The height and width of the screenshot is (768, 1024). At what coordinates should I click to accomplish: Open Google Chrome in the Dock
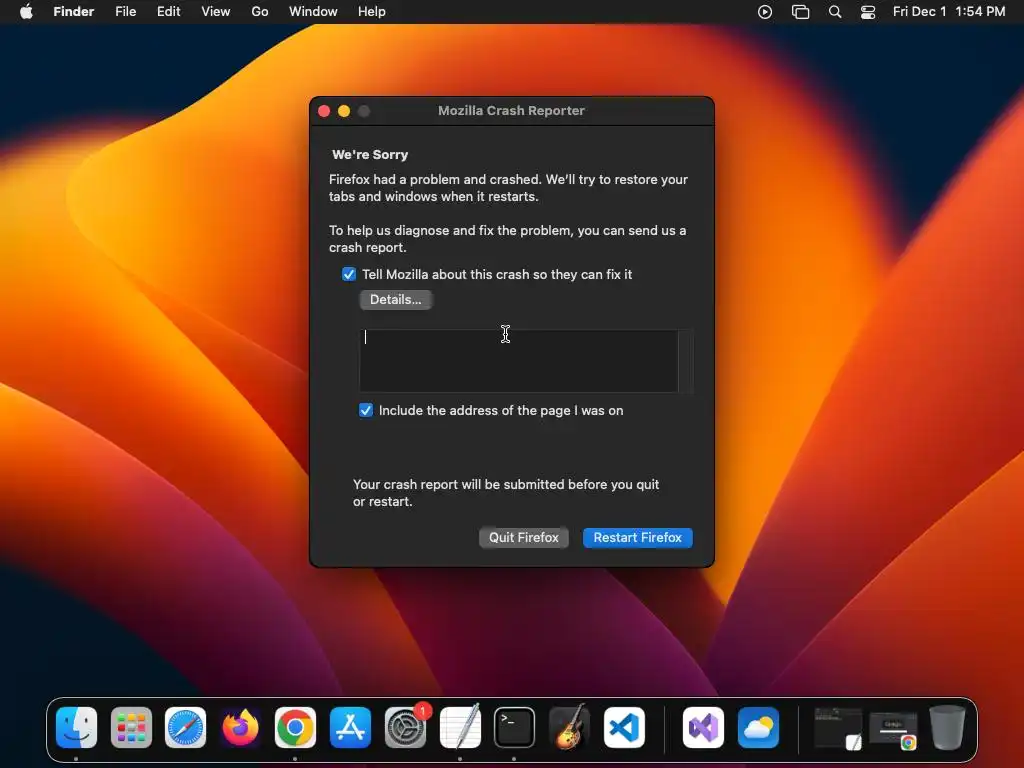(x=295, y=728)
